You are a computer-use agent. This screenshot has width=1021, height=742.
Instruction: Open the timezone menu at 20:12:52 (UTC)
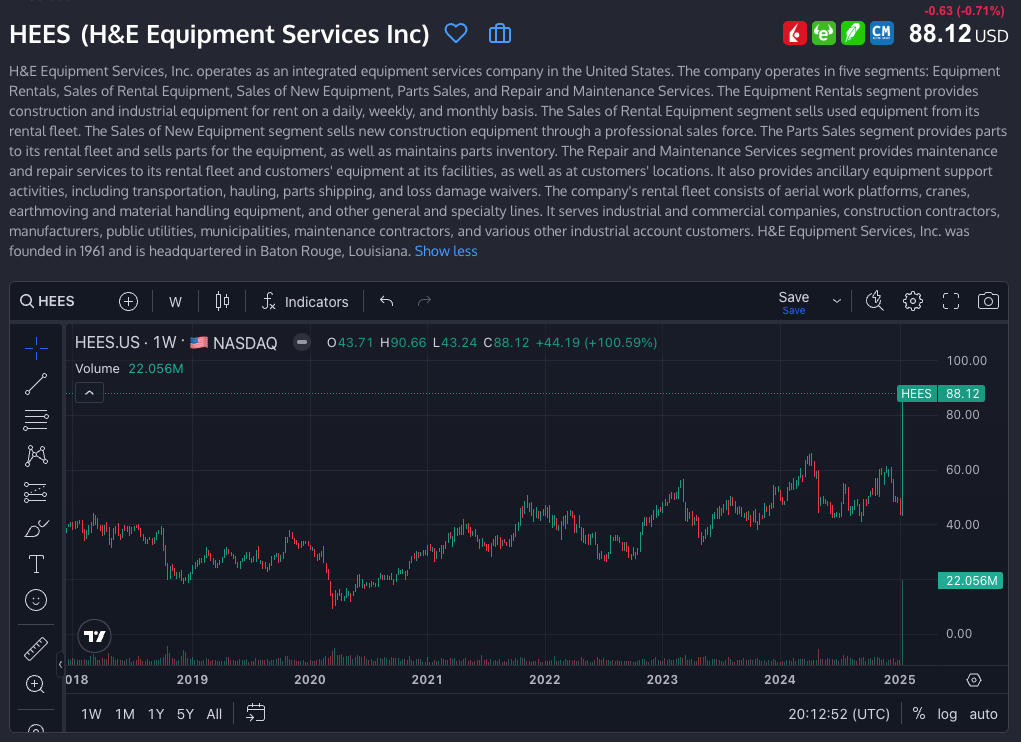[x=839, y=714]
